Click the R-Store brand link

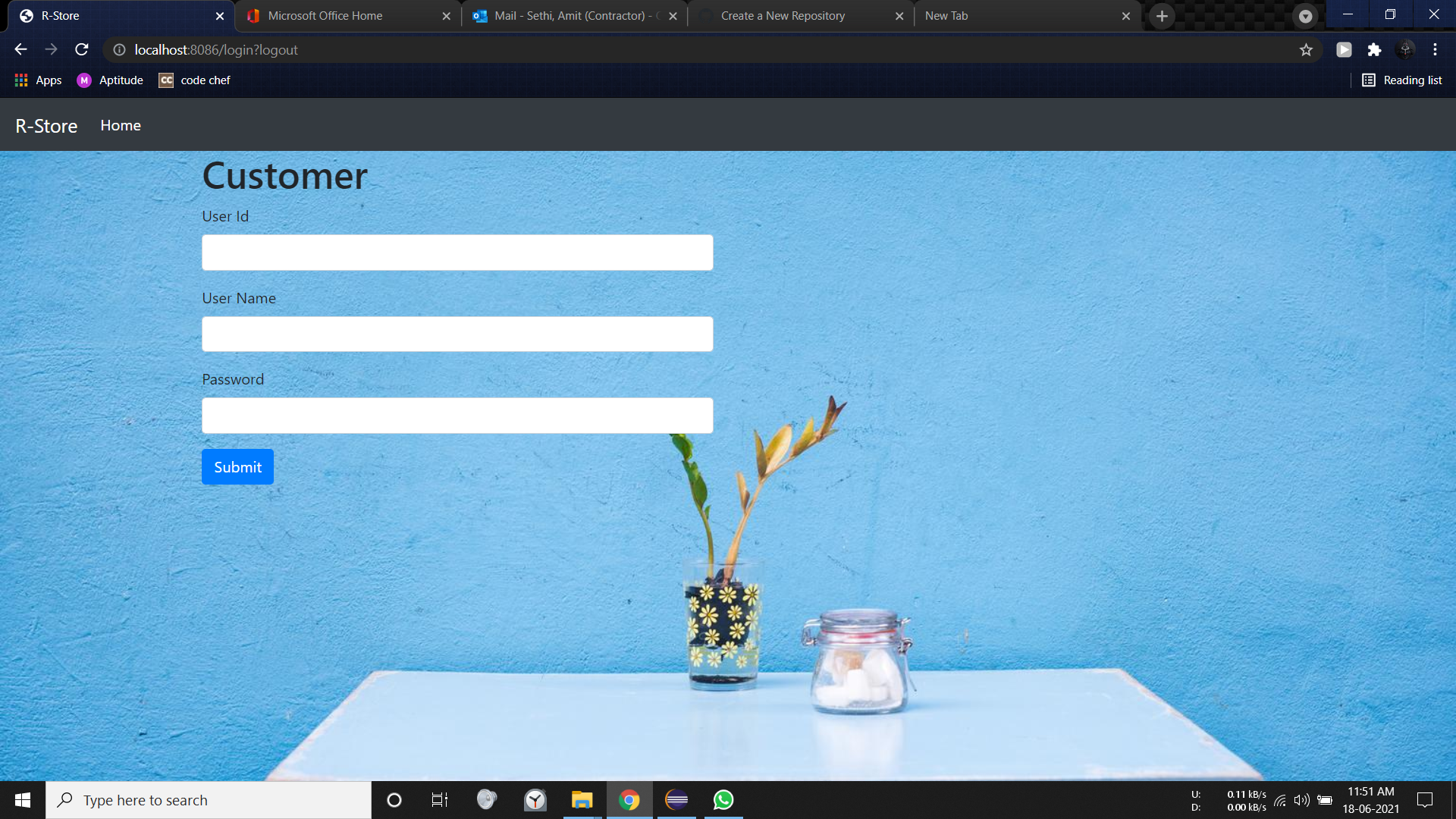(x=46, y=126)
